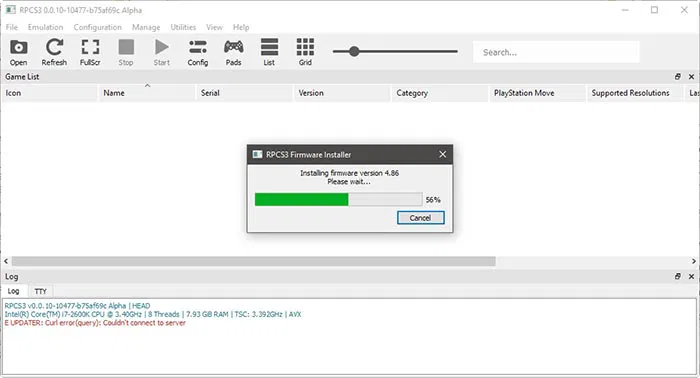Click the RPCS3 main window title icon
This screenshot has height=378, width=700.
click(x=11, y=10)
